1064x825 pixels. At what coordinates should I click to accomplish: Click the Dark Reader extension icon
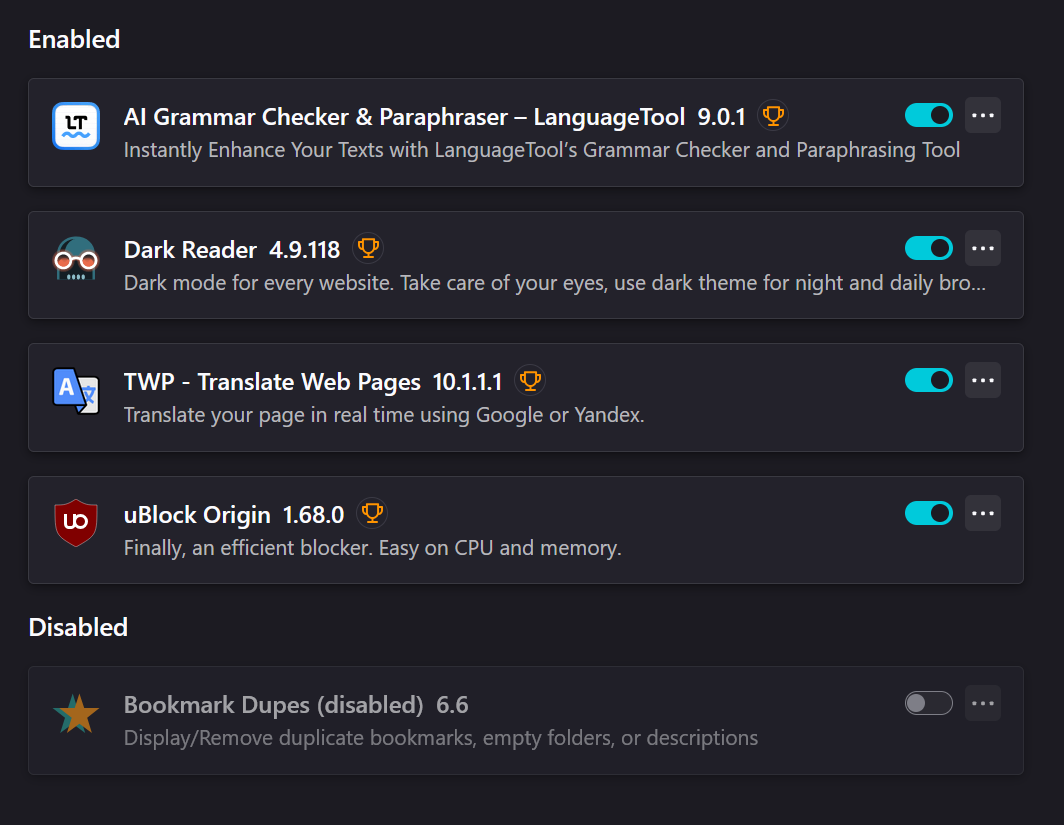coord(76,258)
